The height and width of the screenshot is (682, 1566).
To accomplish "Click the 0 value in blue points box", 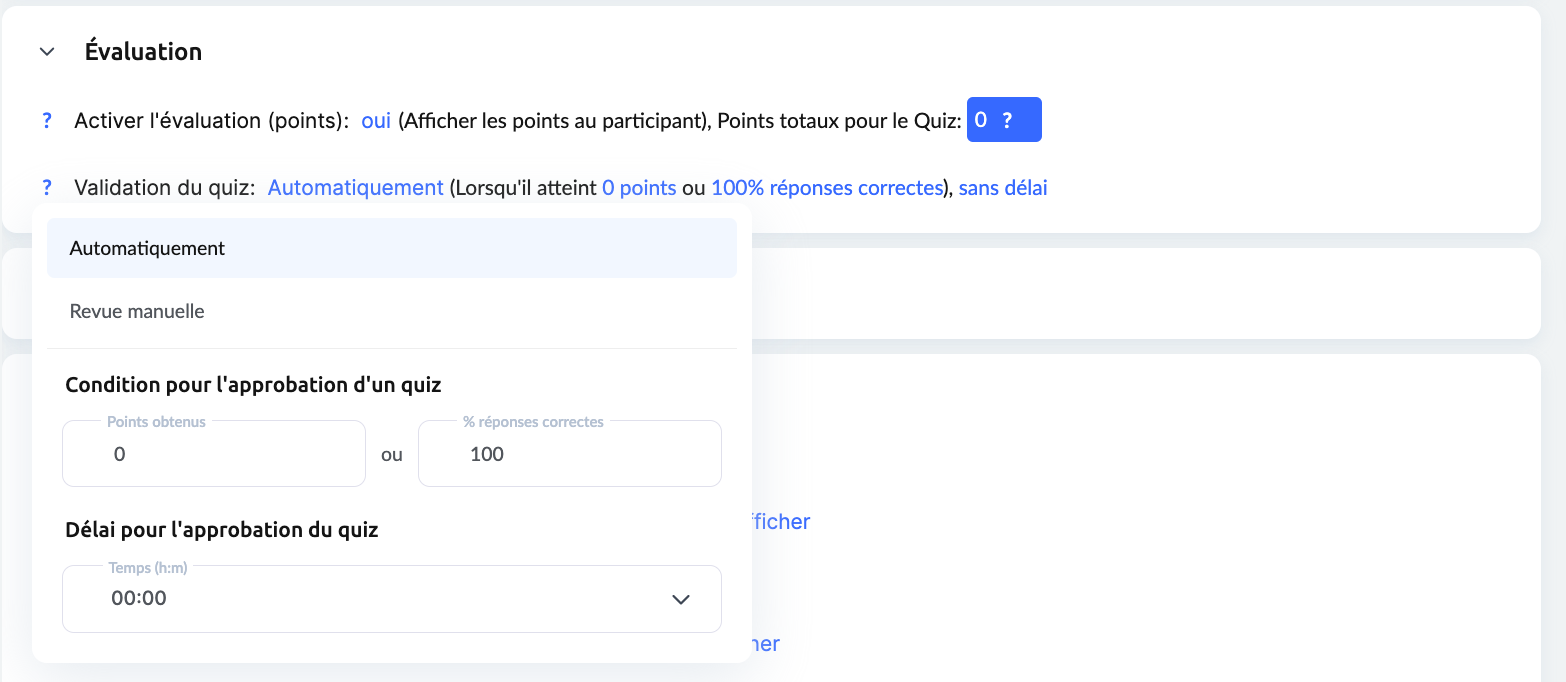I will coord(981,120).
